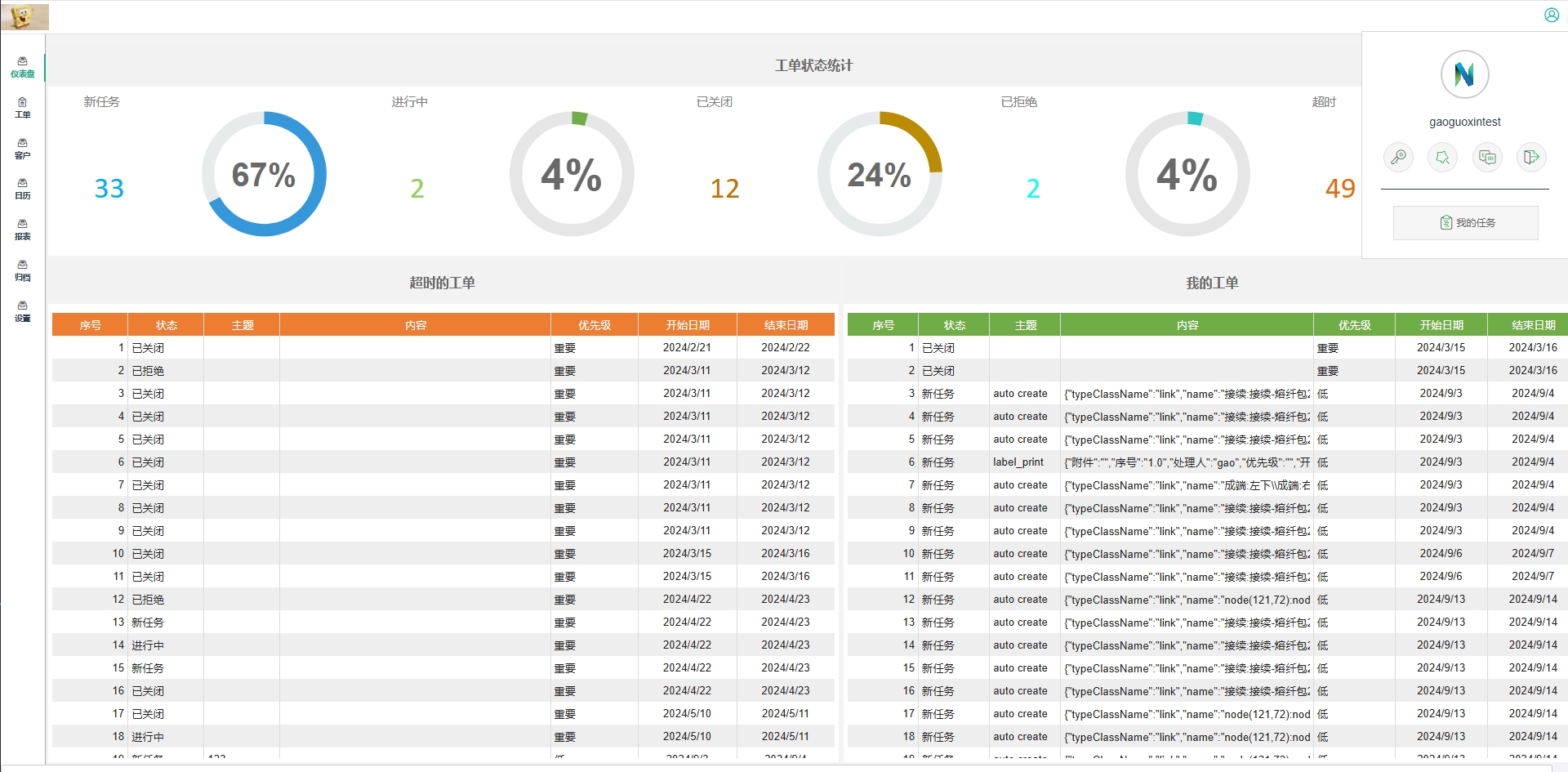Open 日历 from the sidebar

point(23,189)
